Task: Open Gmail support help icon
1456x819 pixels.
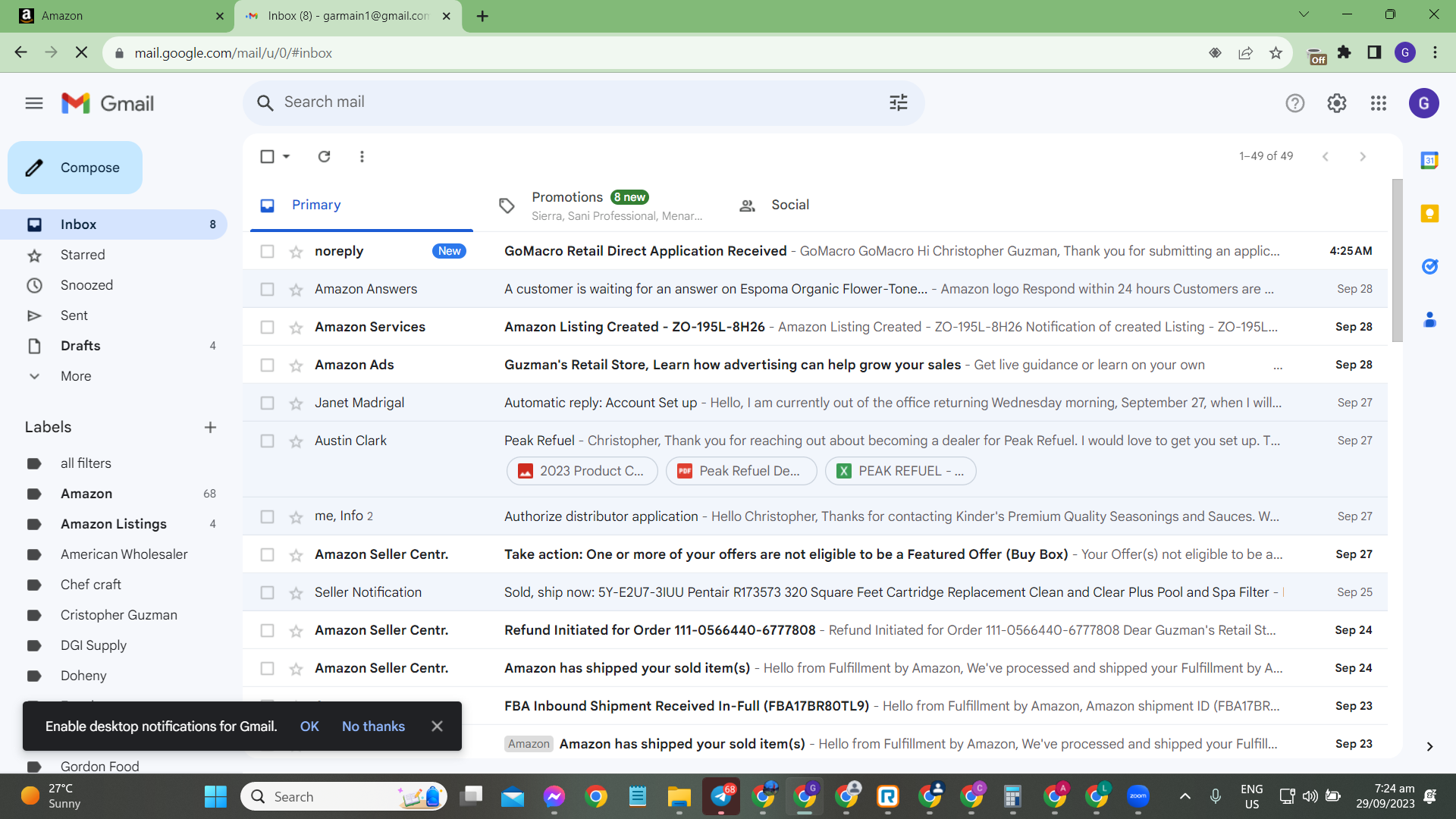Action: pos(1294,103)
